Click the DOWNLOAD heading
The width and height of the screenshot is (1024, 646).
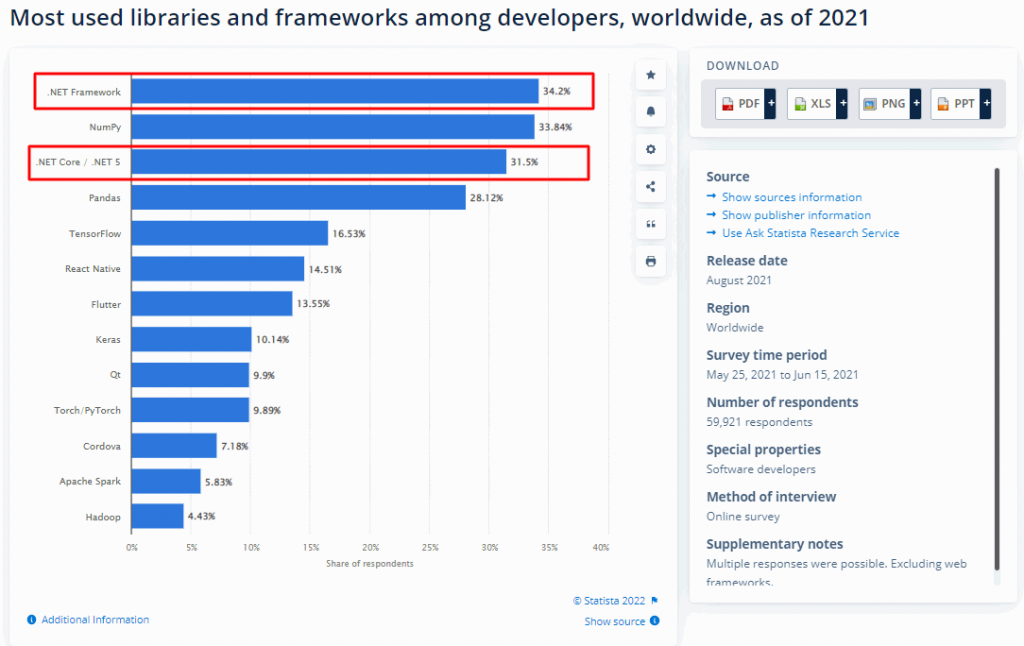(743, 66)
